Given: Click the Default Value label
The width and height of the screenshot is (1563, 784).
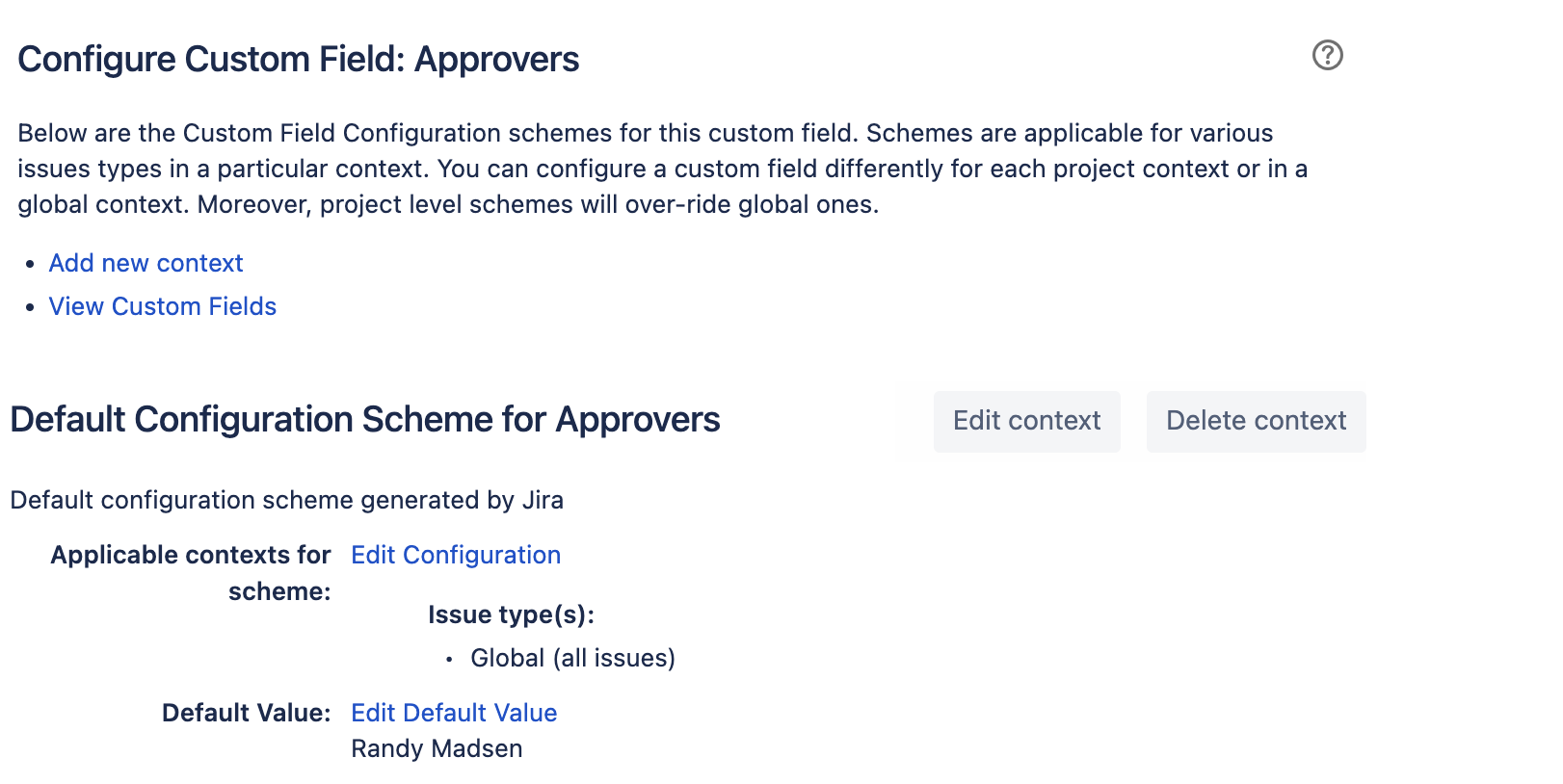Looking at the screenshot, I should [246, 713].
